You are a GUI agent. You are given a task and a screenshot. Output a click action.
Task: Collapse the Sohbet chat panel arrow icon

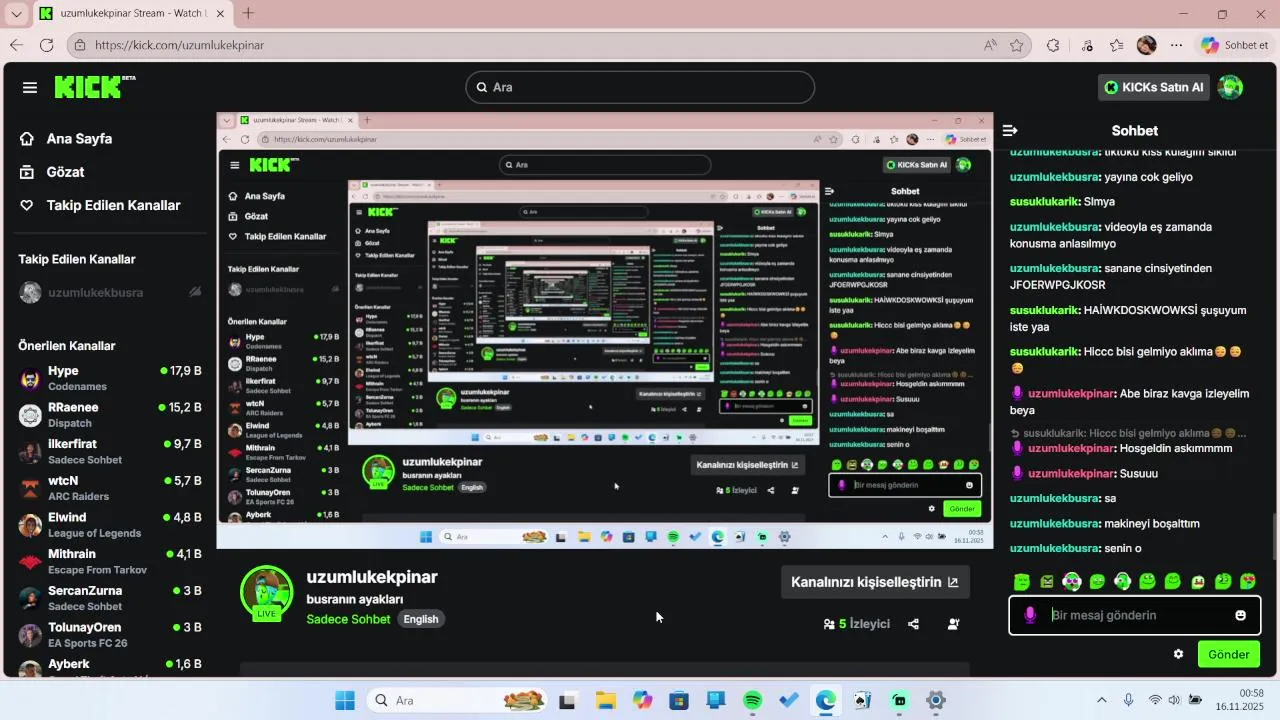(1010, 130)
